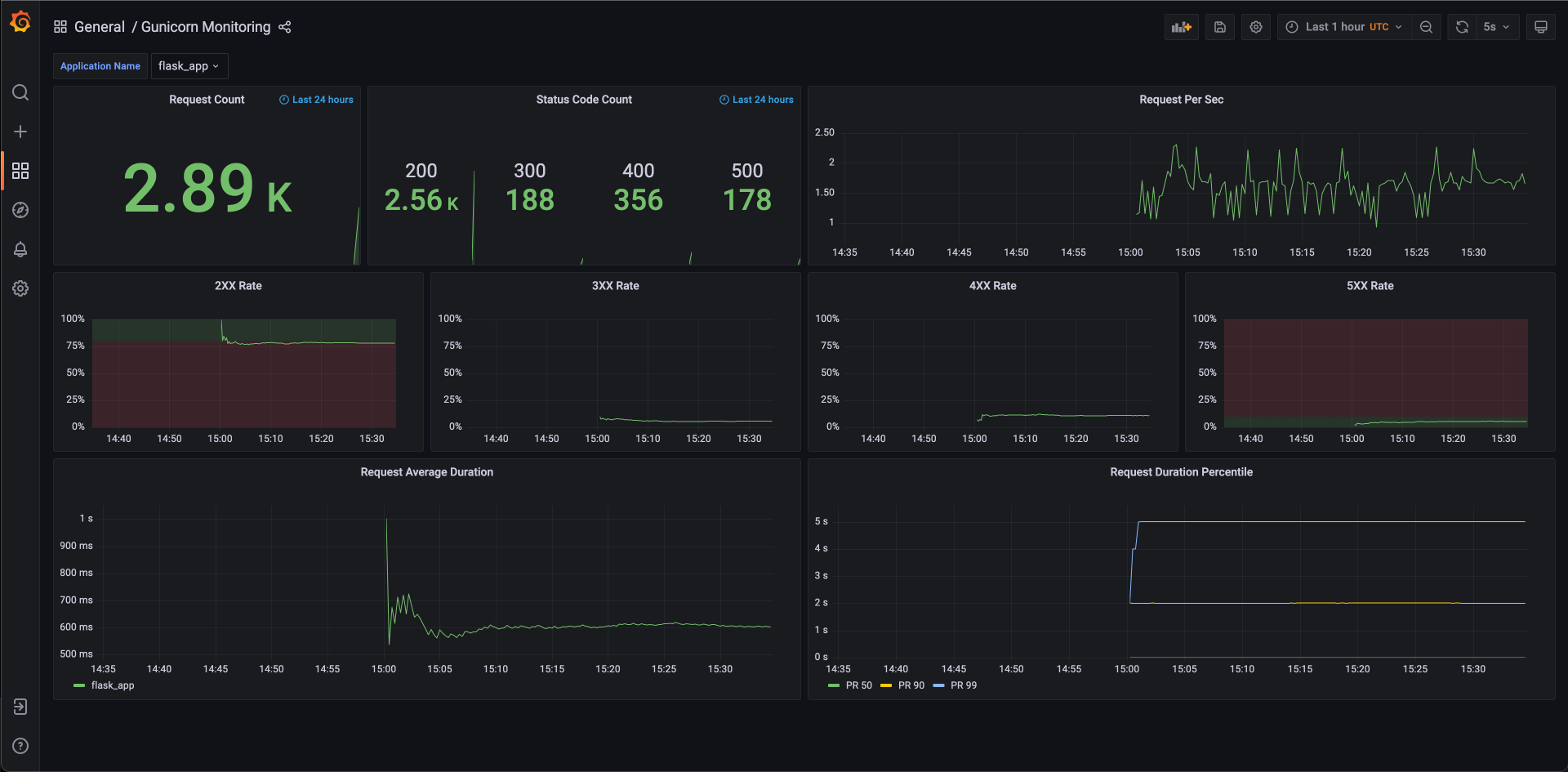Open the Configuration gear in sidebar

[x=20, y=288]
